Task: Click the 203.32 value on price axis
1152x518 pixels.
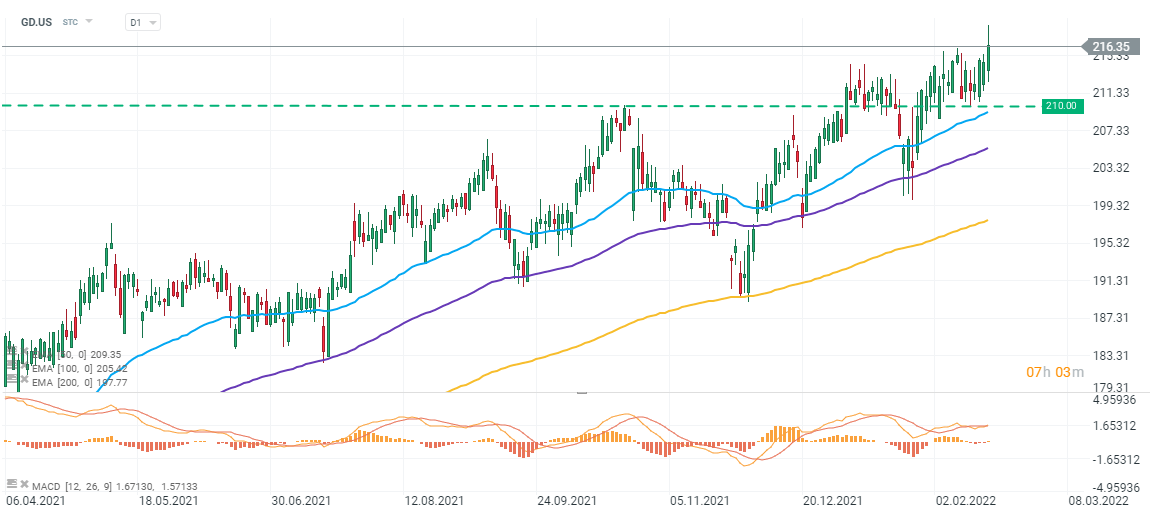Action: 1110,168
